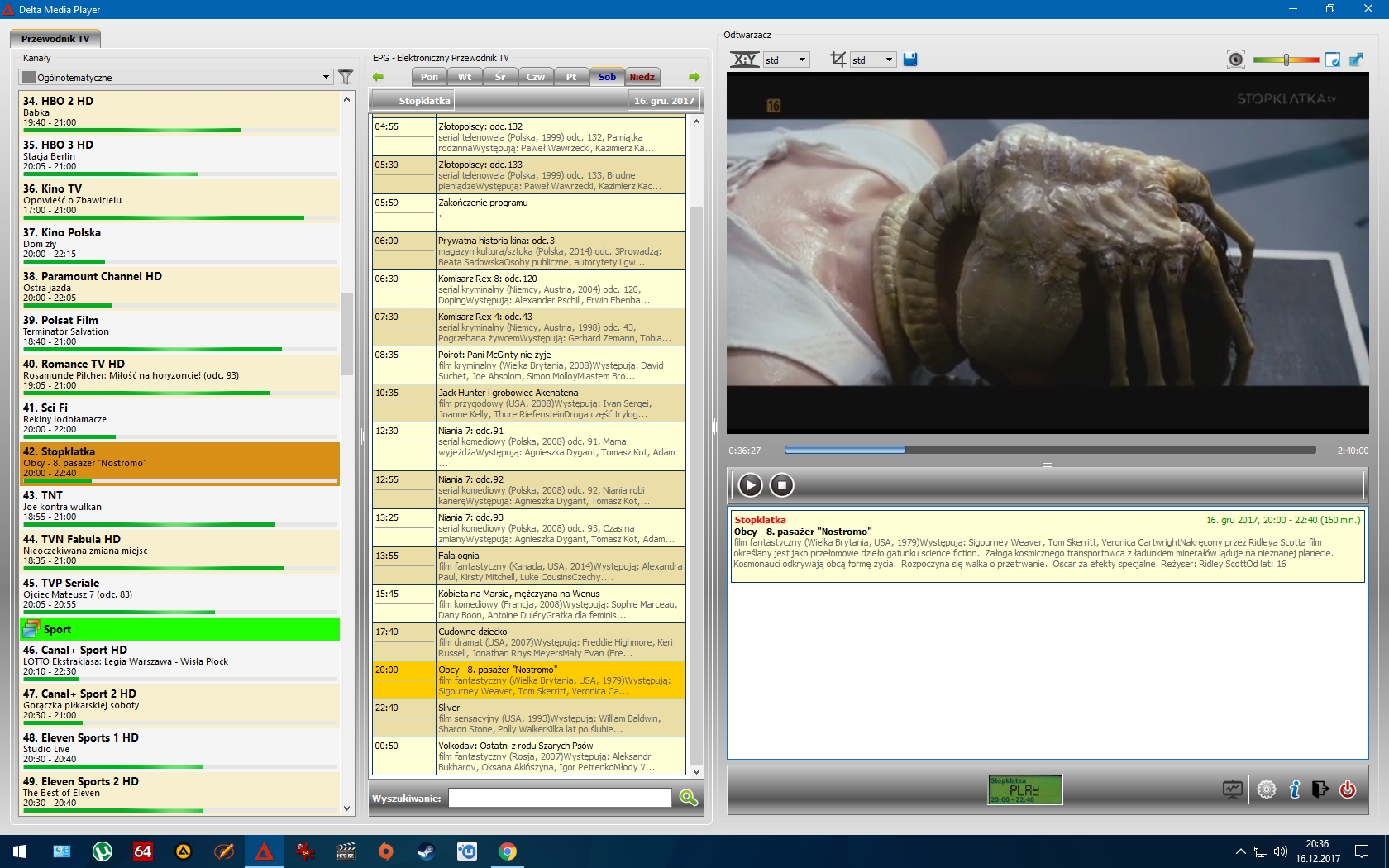The height and width of the screenshot is (868, 1389).
Task: Click in the Wyszukiwanie search field
Action: pyautogui.click(x=560, y=798)
